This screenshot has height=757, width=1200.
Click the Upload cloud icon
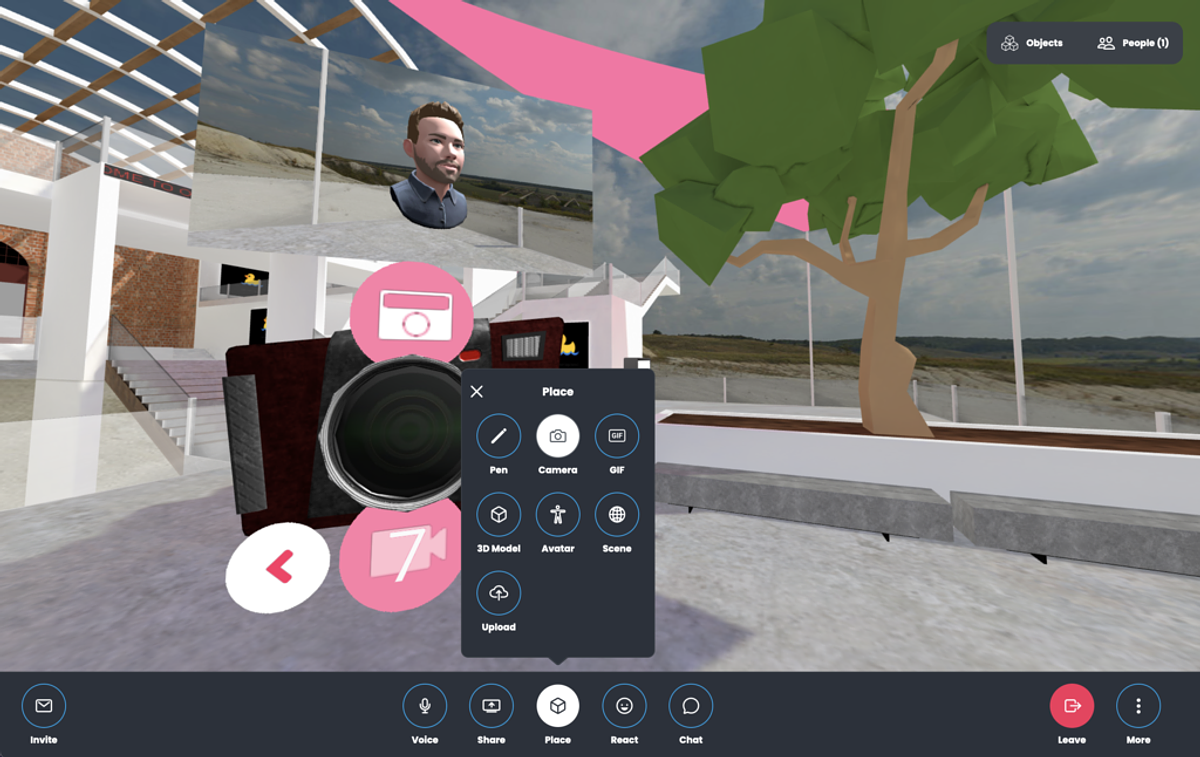(498, 593)
